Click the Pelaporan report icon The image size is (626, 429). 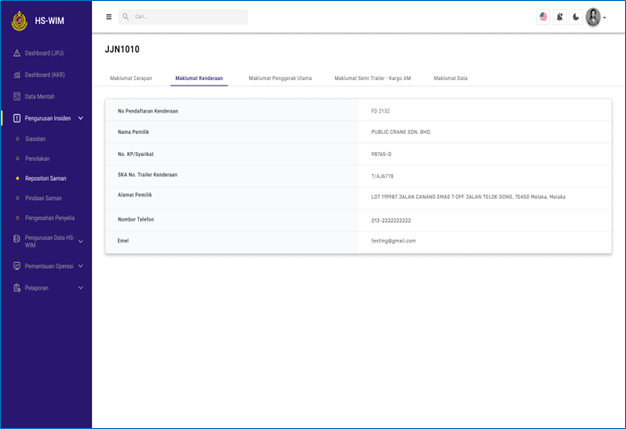coord(16,288)
